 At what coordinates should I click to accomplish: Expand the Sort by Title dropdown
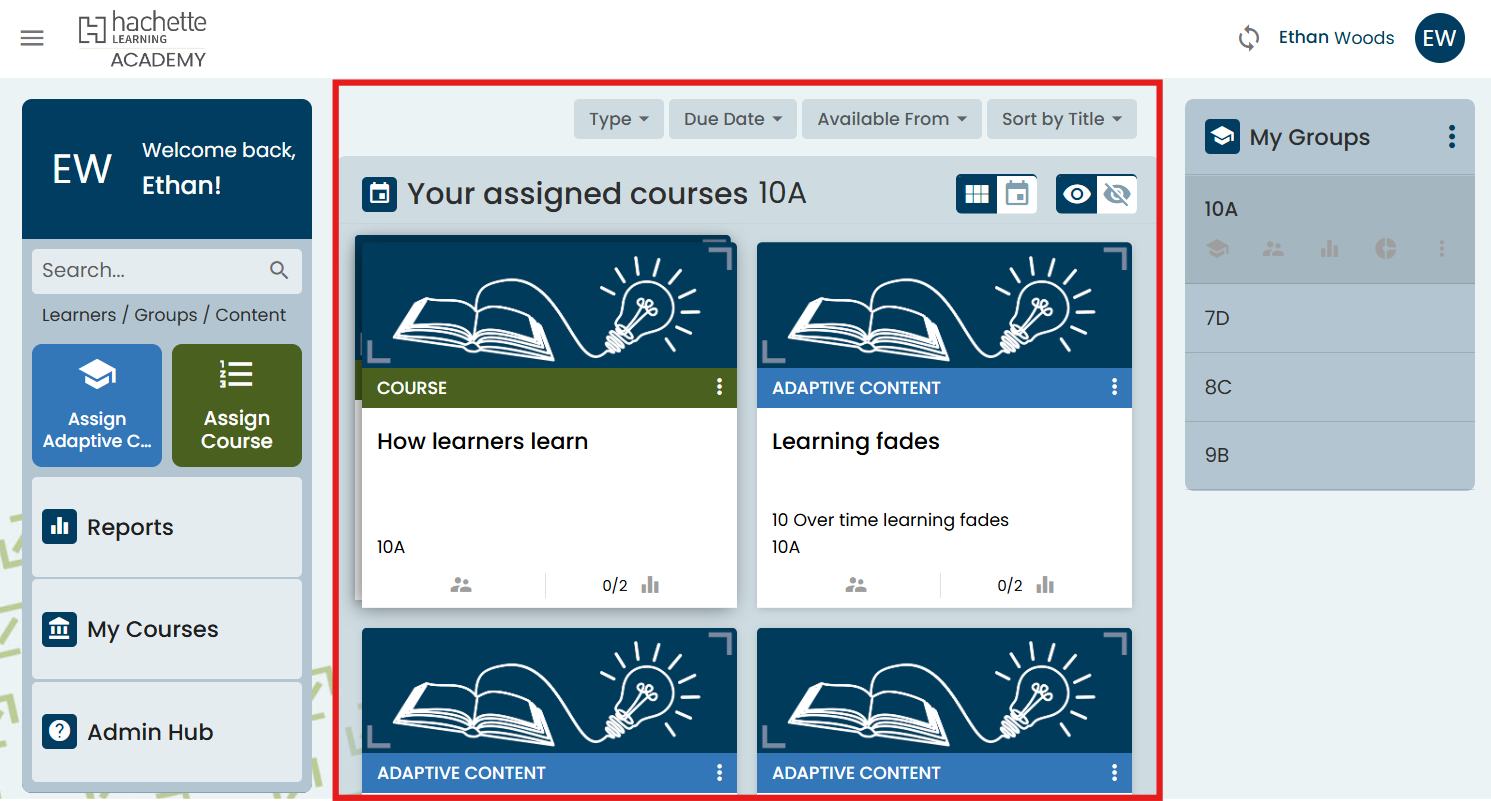[x=1061, y=119]
